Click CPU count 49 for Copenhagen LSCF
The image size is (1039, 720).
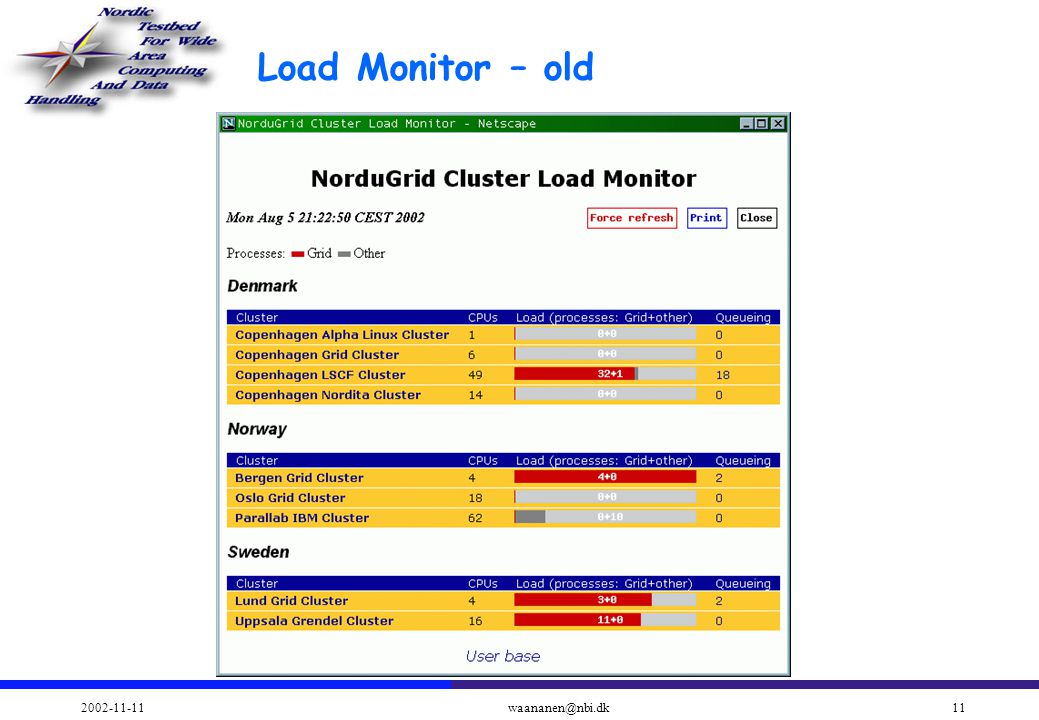click(x=475, y=375)
